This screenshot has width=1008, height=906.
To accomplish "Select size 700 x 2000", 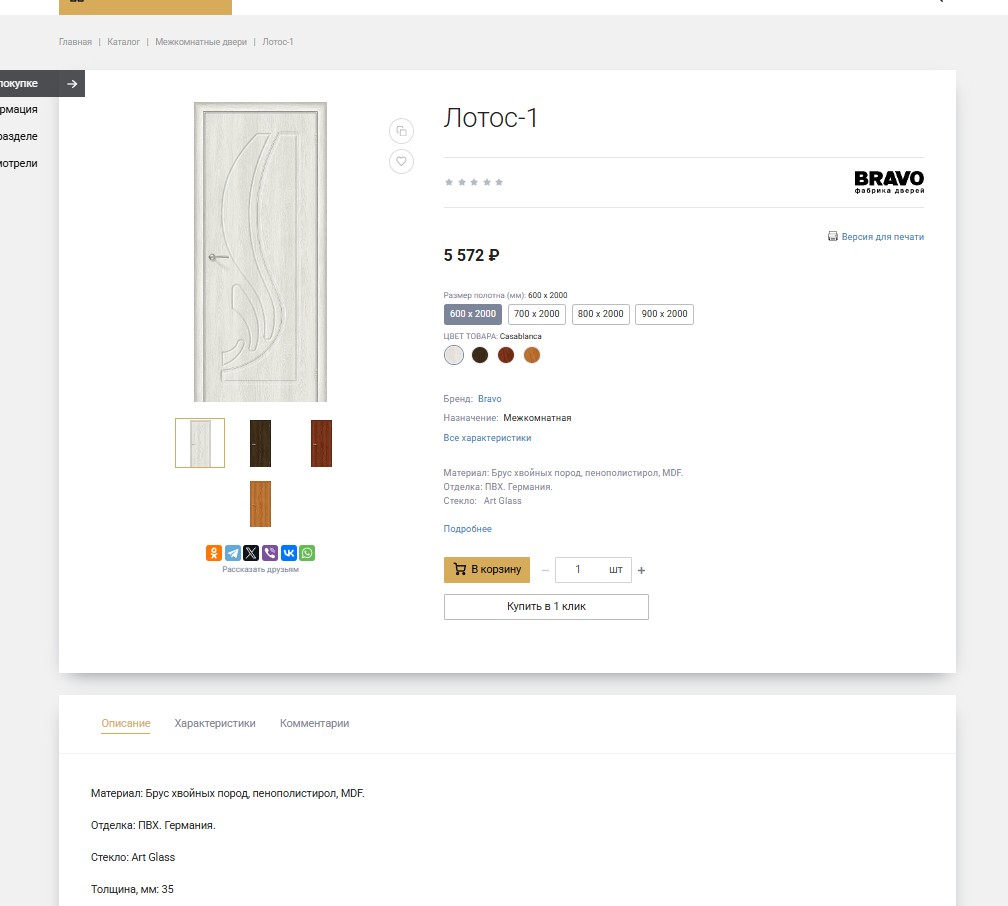I will (x=537, y=314).
